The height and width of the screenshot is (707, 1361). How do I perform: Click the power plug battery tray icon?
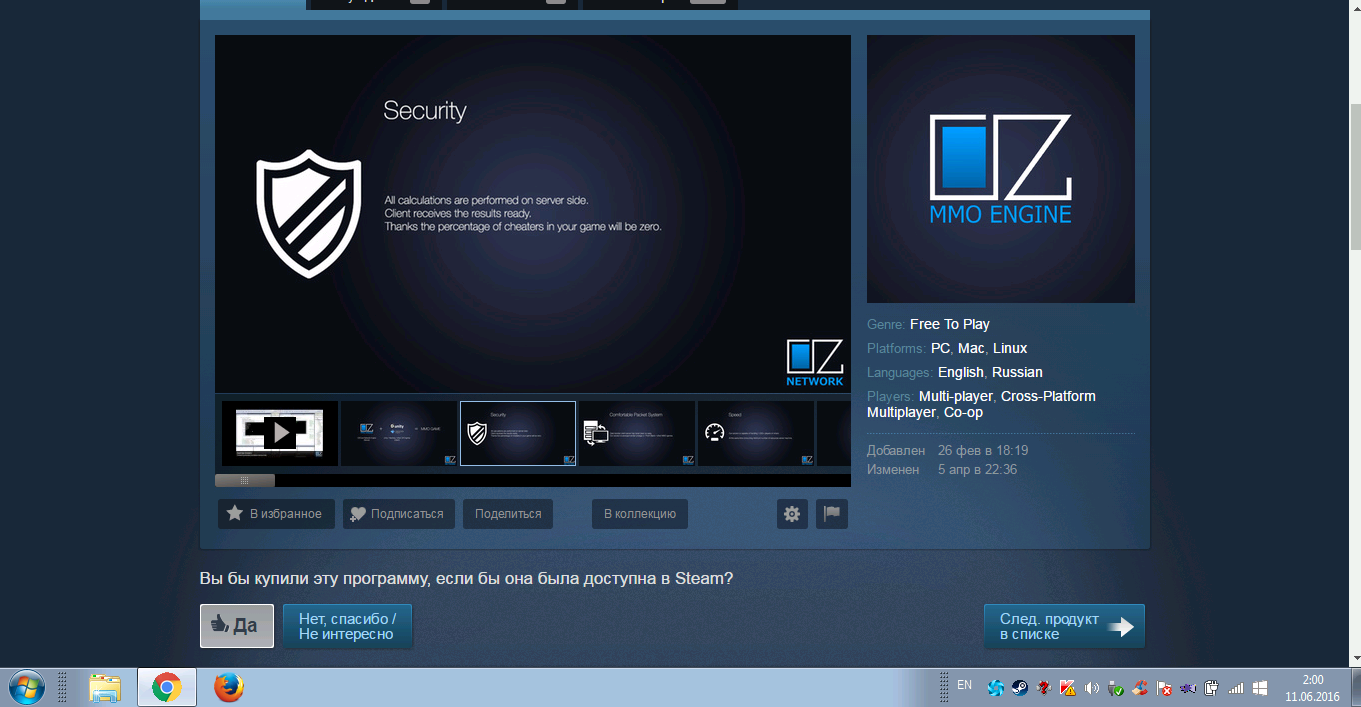tap(1212, 688)
